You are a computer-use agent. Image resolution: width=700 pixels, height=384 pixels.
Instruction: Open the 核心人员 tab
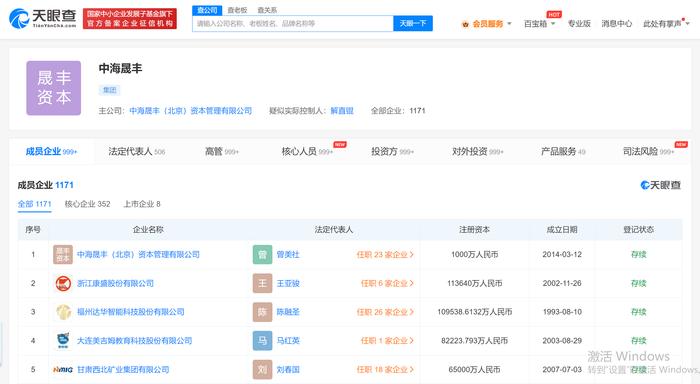point(307,151)
